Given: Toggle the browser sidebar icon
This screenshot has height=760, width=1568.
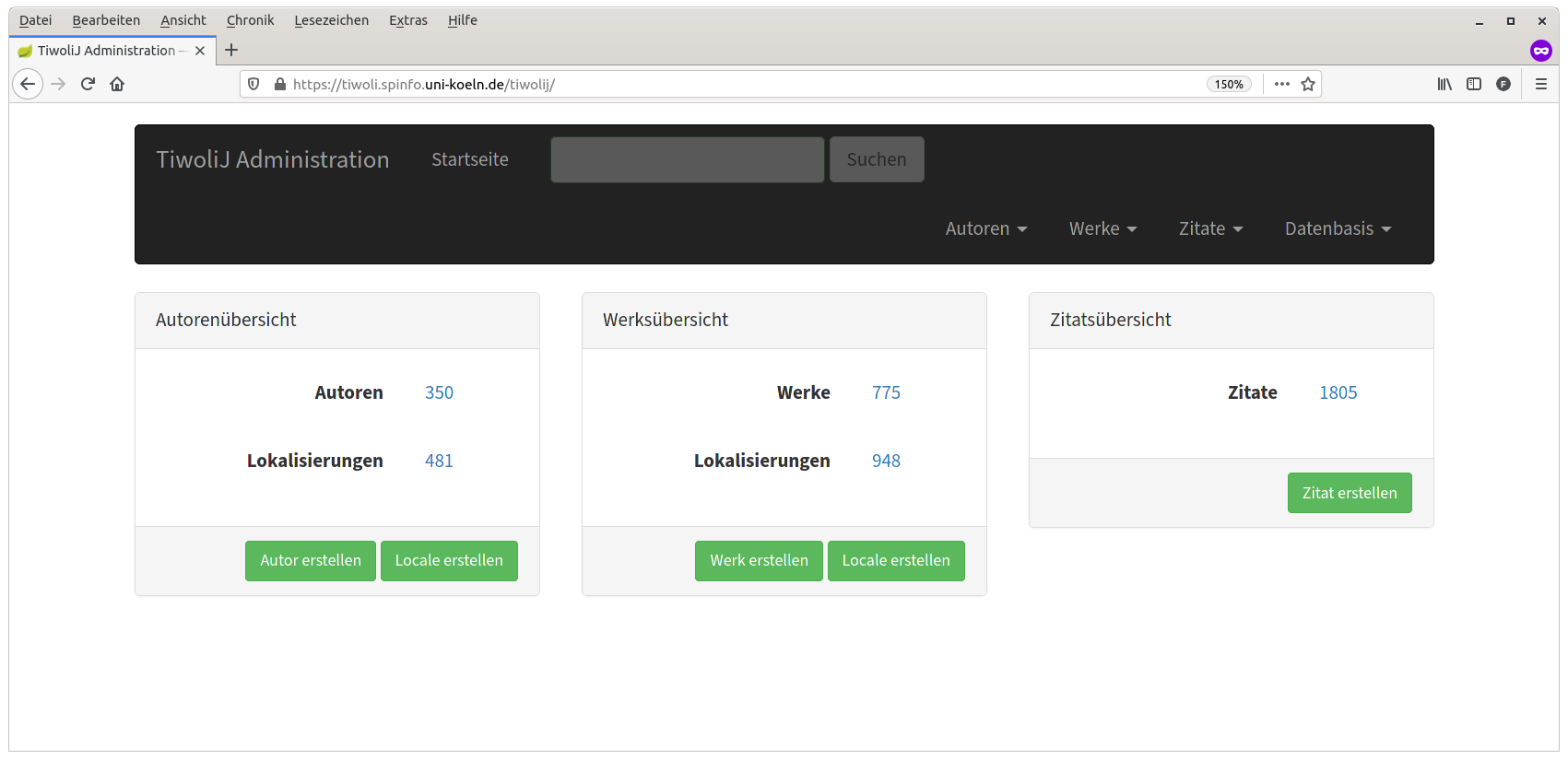Looking at the screenshot, I should tap(1474, 84).
